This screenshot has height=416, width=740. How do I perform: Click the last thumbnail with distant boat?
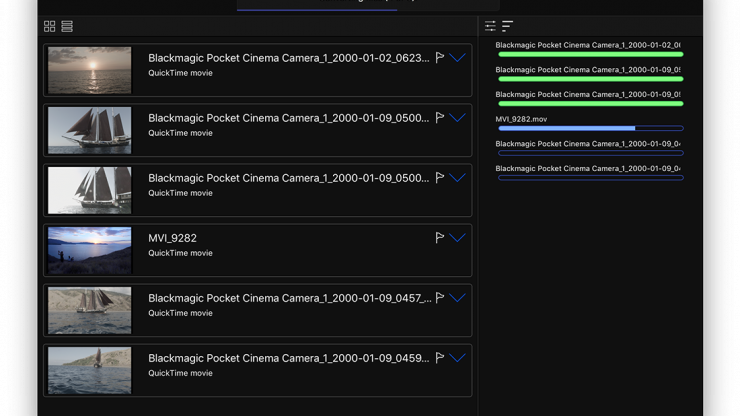pyautogui.click(x=89, y=370)
